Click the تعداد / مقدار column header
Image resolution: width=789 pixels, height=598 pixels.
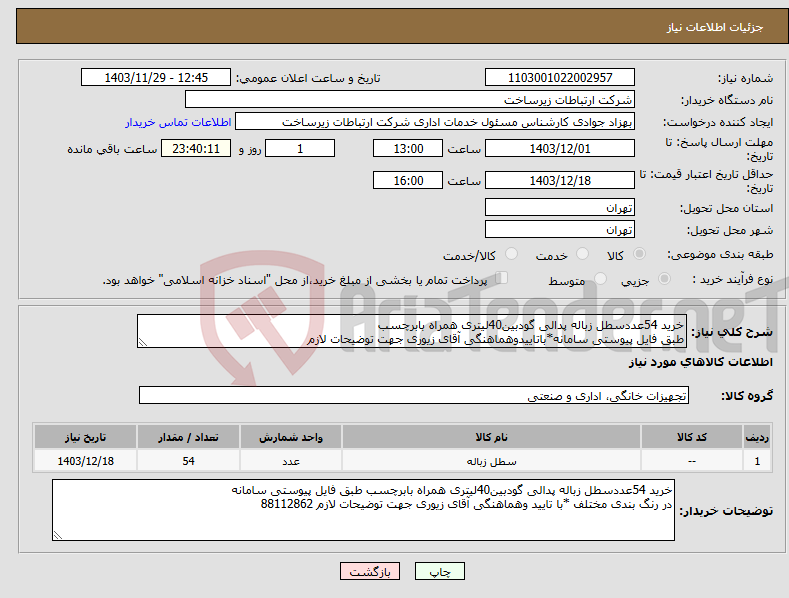pos(188,437)
